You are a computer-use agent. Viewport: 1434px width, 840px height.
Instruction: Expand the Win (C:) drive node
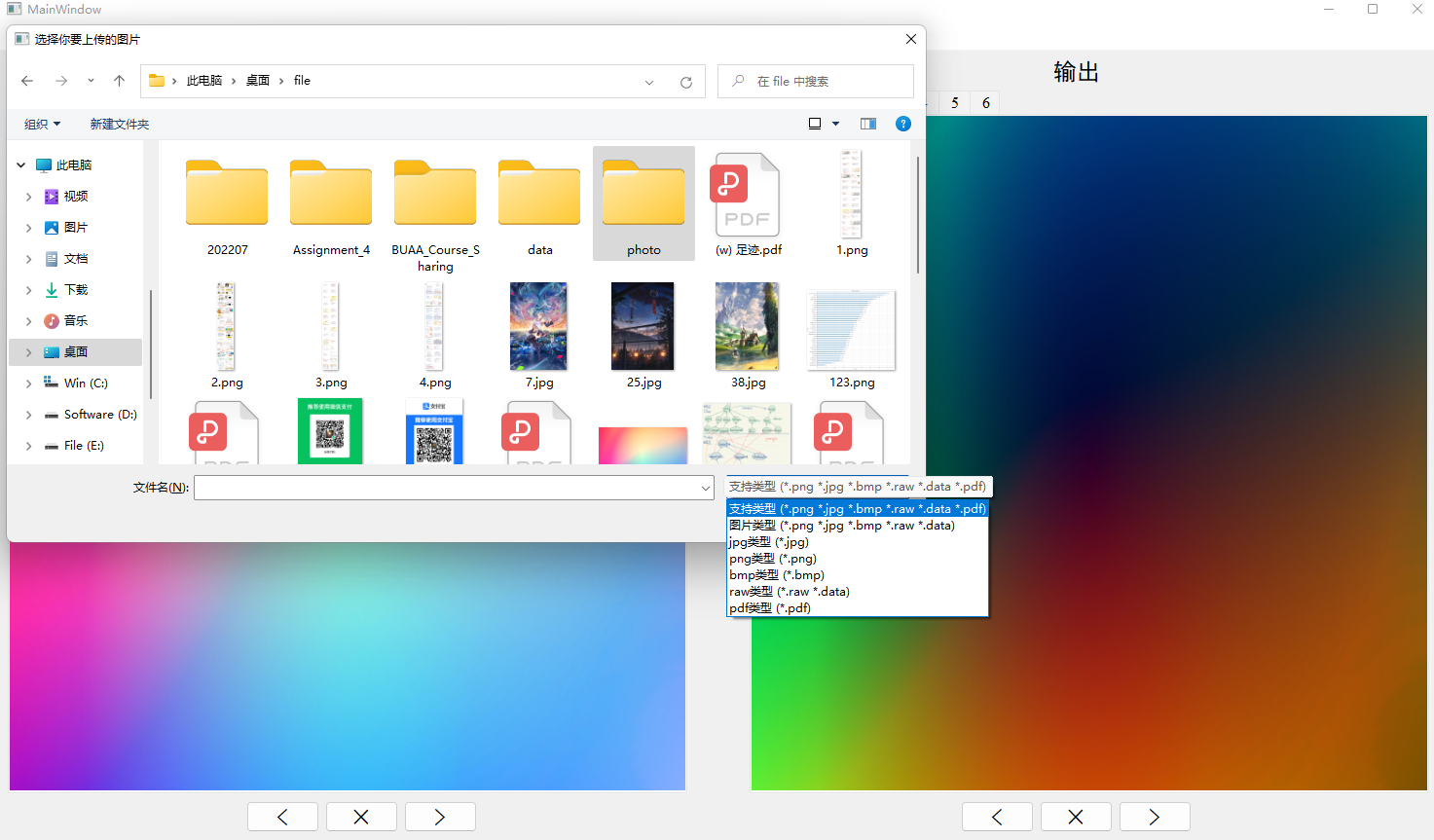(x=28, y=383)
